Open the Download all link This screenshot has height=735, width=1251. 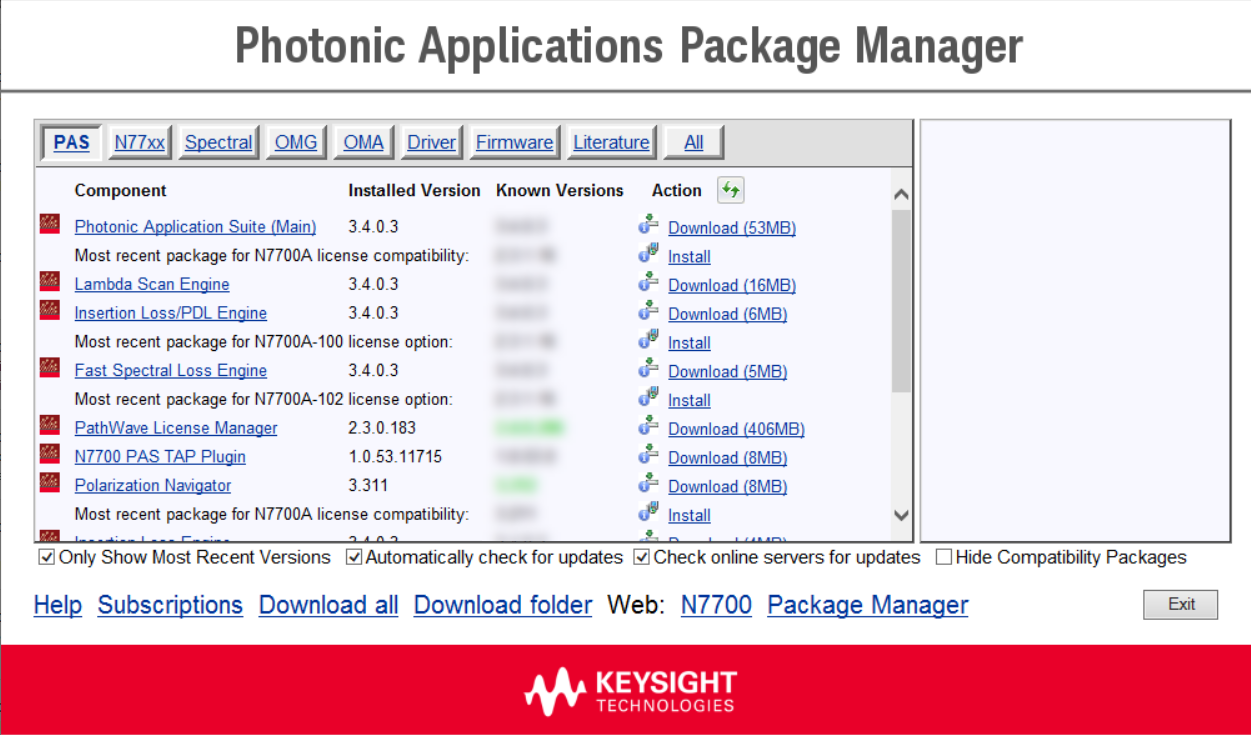pos(328,605)
